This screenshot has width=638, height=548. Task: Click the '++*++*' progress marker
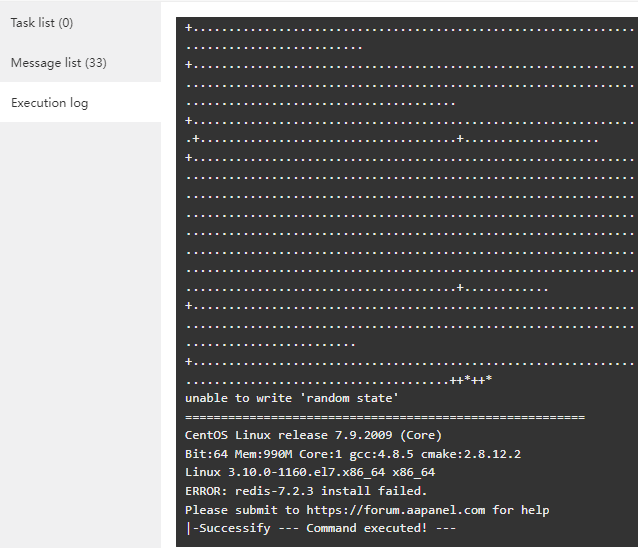tap(471, 380)
